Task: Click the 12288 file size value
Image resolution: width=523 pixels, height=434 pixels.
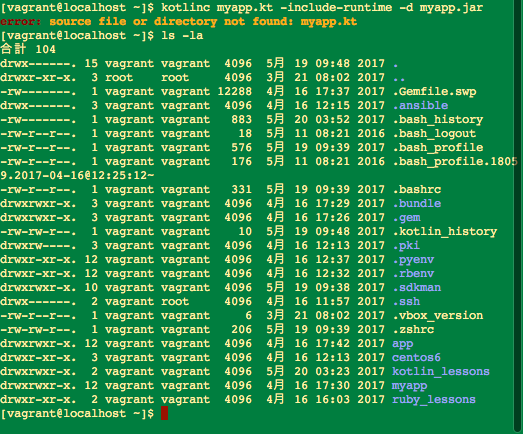Action: click(234, 91)
